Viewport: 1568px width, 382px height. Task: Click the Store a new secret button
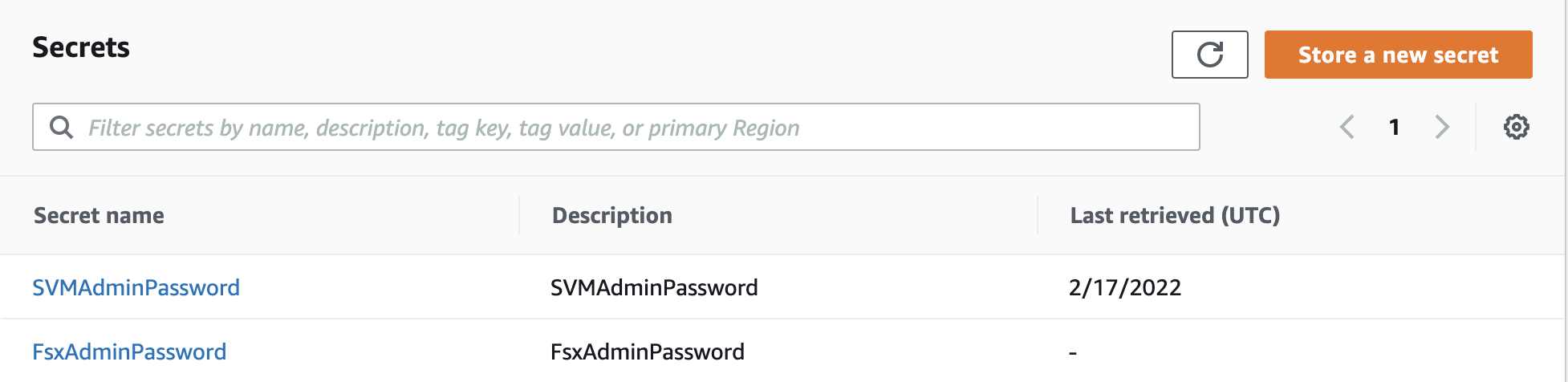coord(1398,55)
